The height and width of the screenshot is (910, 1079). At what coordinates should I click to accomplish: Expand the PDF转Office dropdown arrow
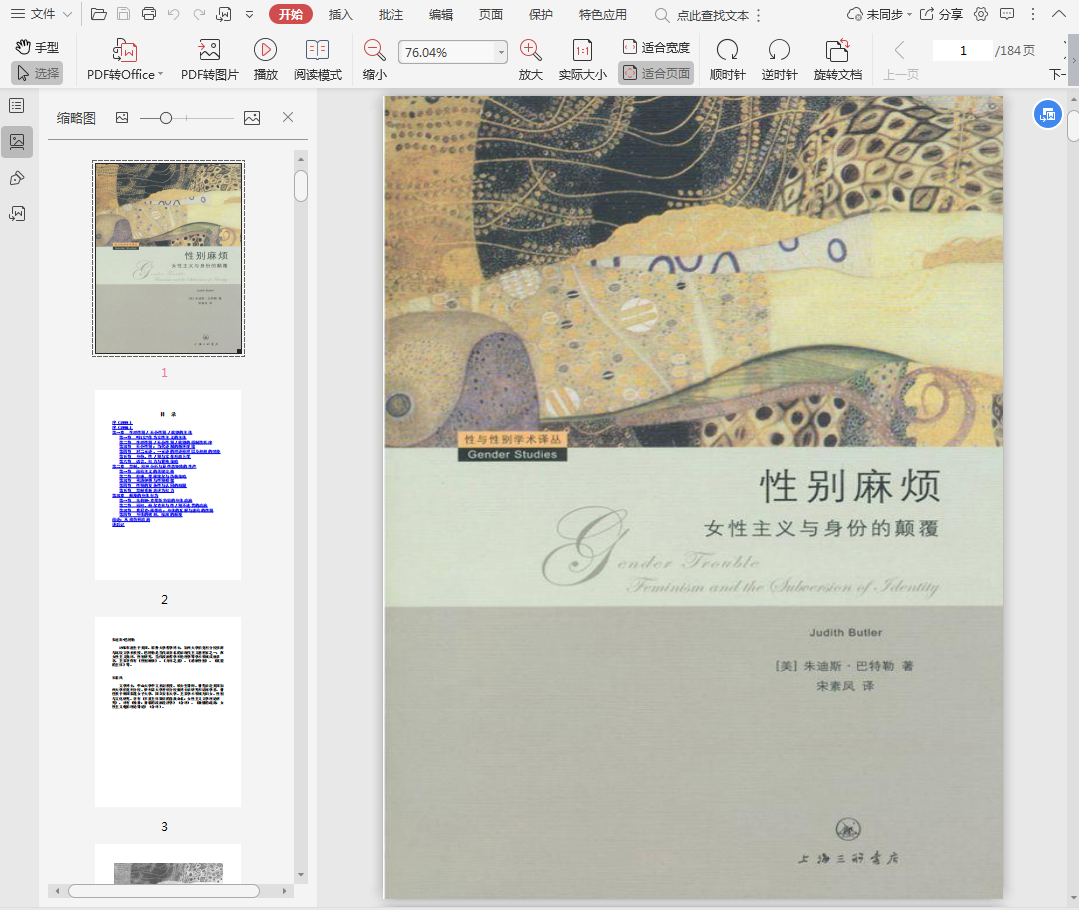tap(160, 74)
